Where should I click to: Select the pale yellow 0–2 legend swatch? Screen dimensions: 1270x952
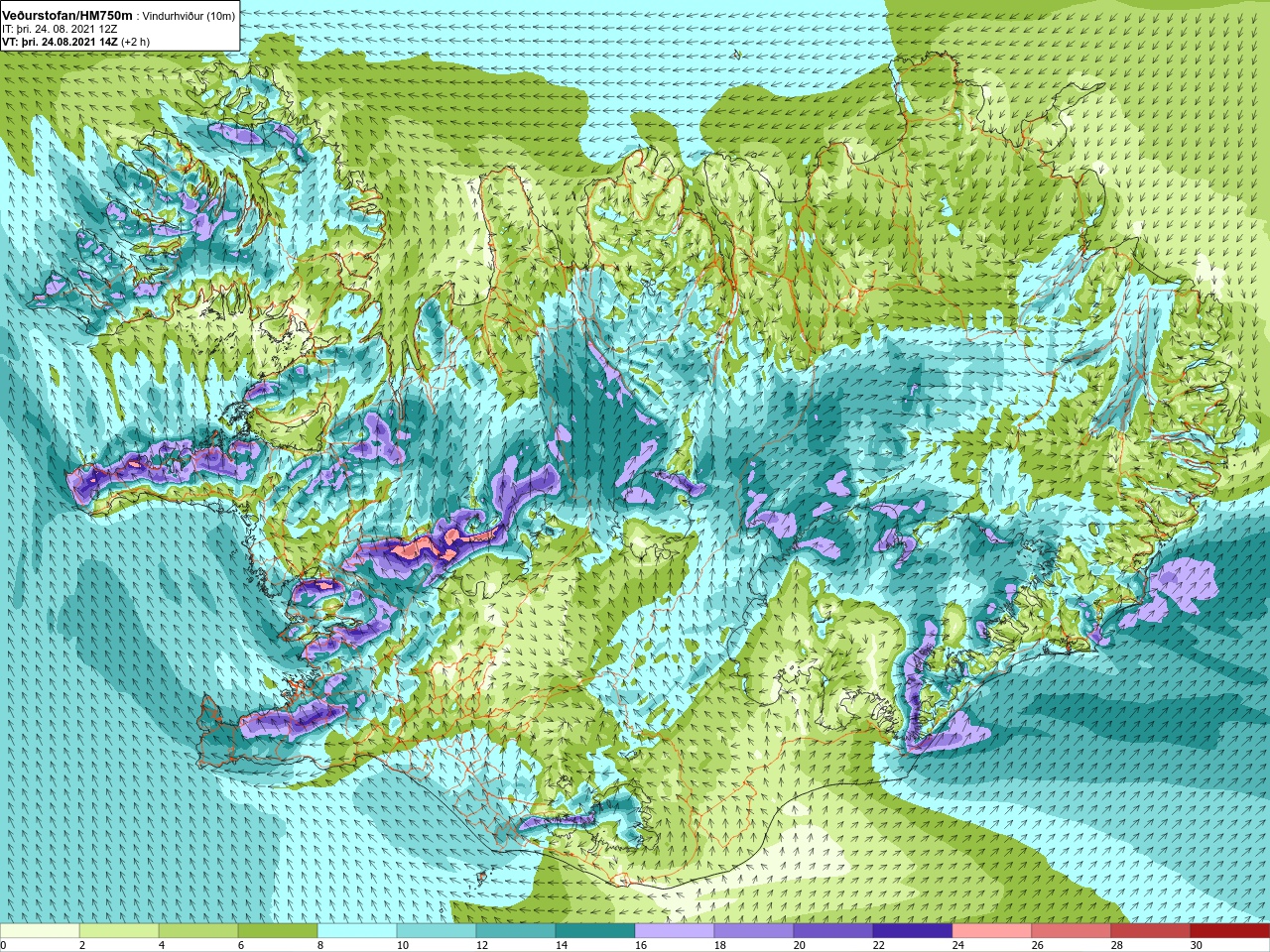(40, 931)
